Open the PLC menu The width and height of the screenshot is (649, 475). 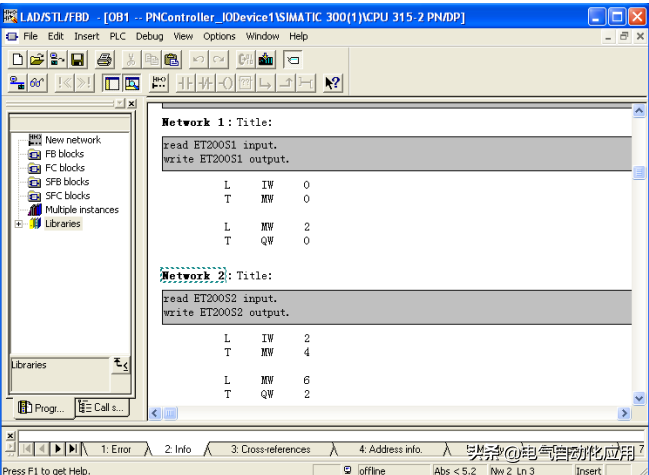pos(118,36)
